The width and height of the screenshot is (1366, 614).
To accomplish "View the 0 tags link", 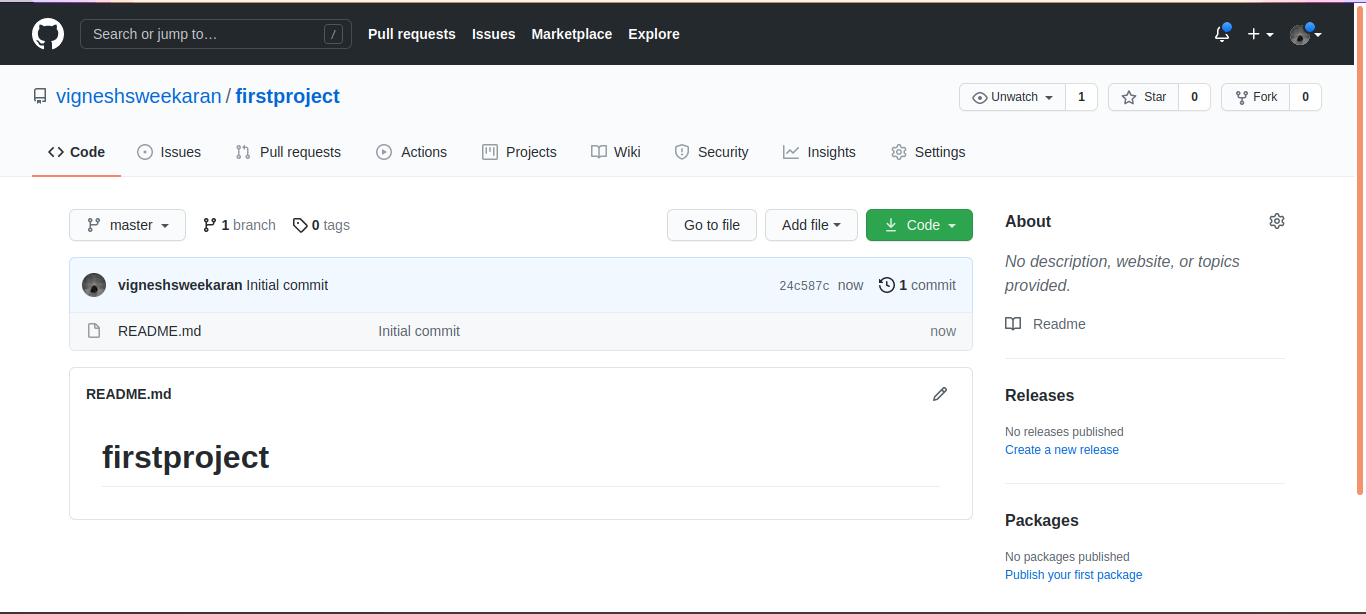I will coord(321,225).
